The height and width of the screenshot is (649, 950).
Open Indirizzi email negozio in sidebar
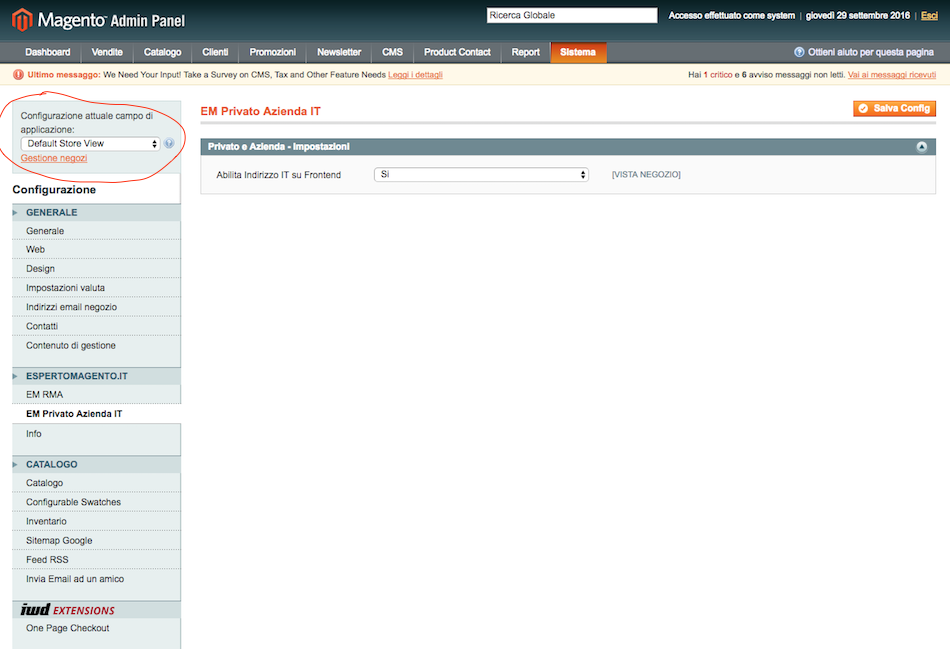tap(96, 307)
